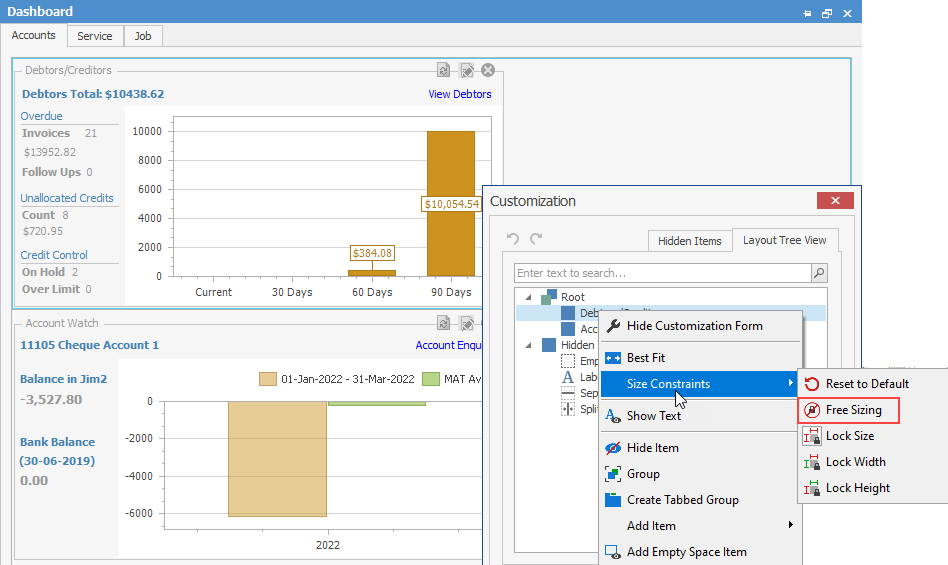Click the refresh icon on Account Watch
The width and height of the screenshot is (948, 565).
click(x=444, y=323)
